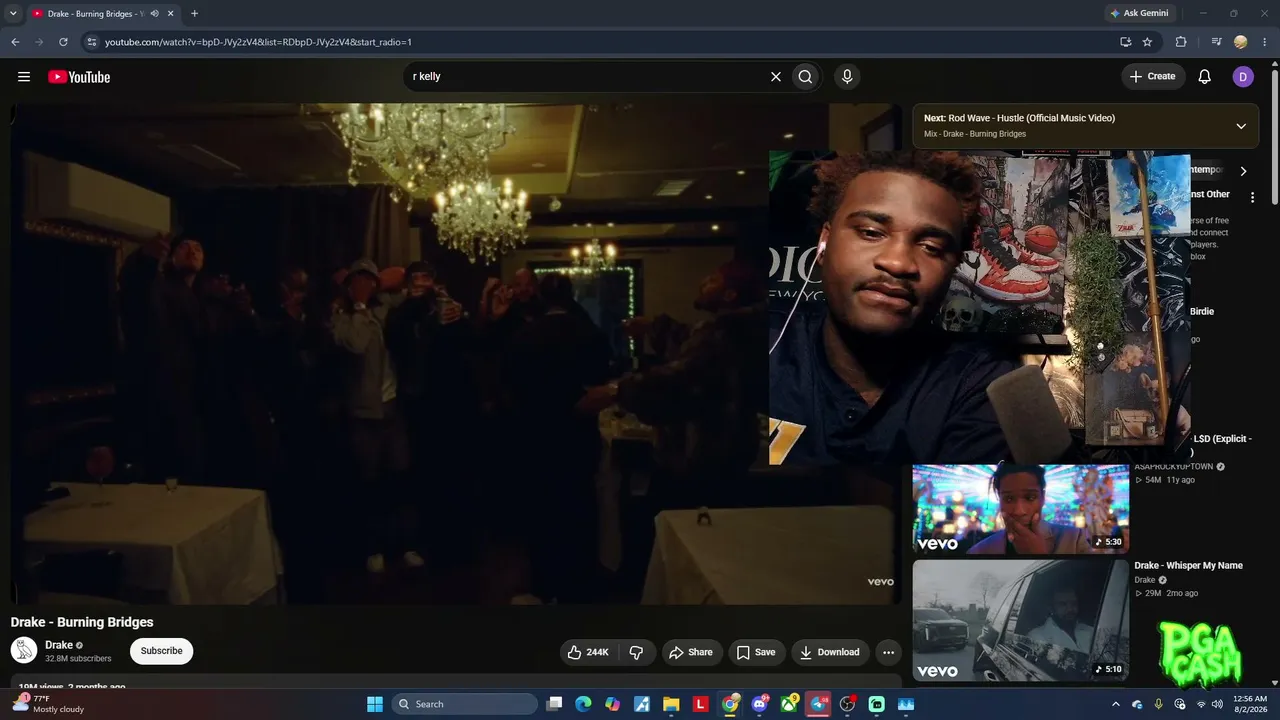Show next category chips with arrow
Viewport: 1280px width, 720px height.
tap(1243, 171)
